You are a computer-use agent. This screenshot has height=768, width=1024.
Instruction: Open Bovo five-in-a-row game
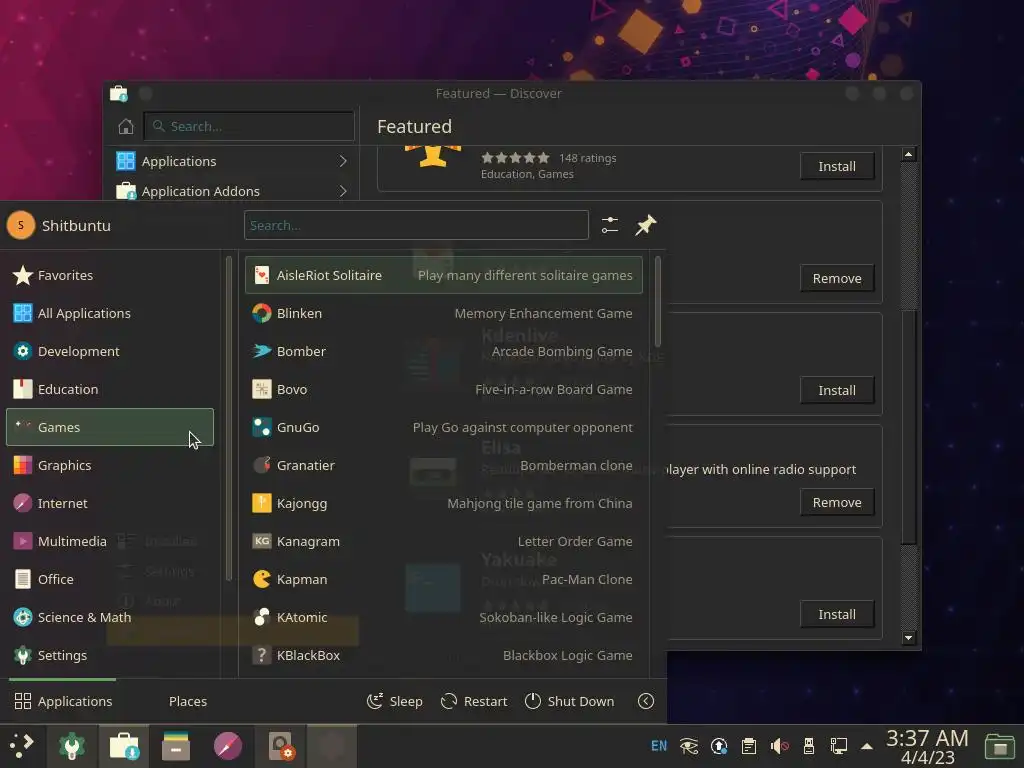pyautogui.click(x=443, y=389)
